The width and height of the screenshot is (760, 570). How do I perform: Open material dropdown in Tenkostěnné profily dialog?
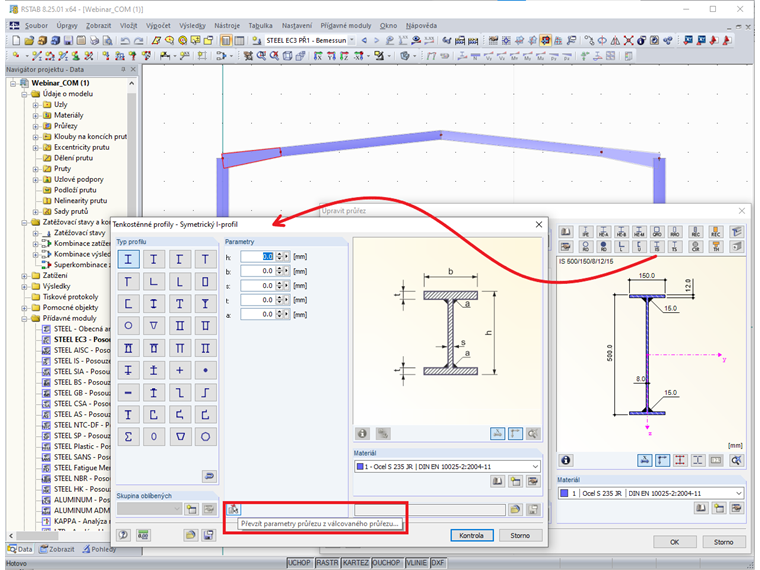click(535, 466)
